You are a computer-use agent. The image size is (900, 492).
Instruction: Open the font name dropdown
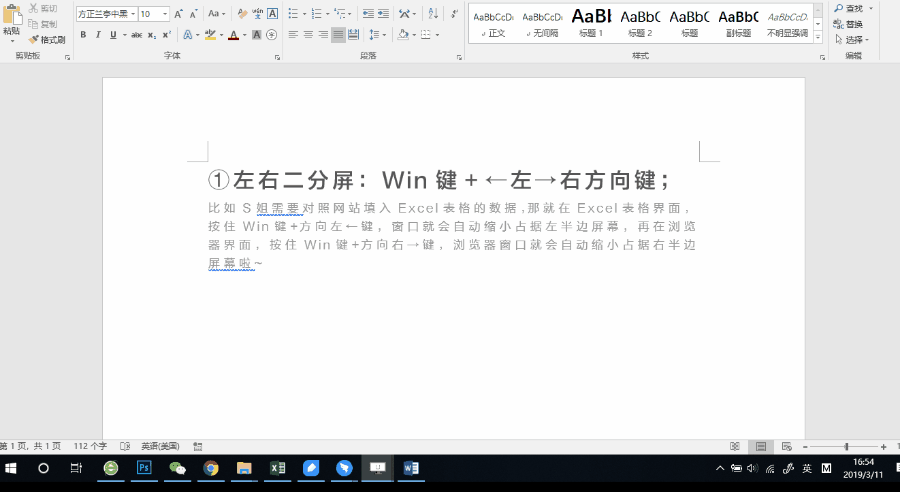131,14
